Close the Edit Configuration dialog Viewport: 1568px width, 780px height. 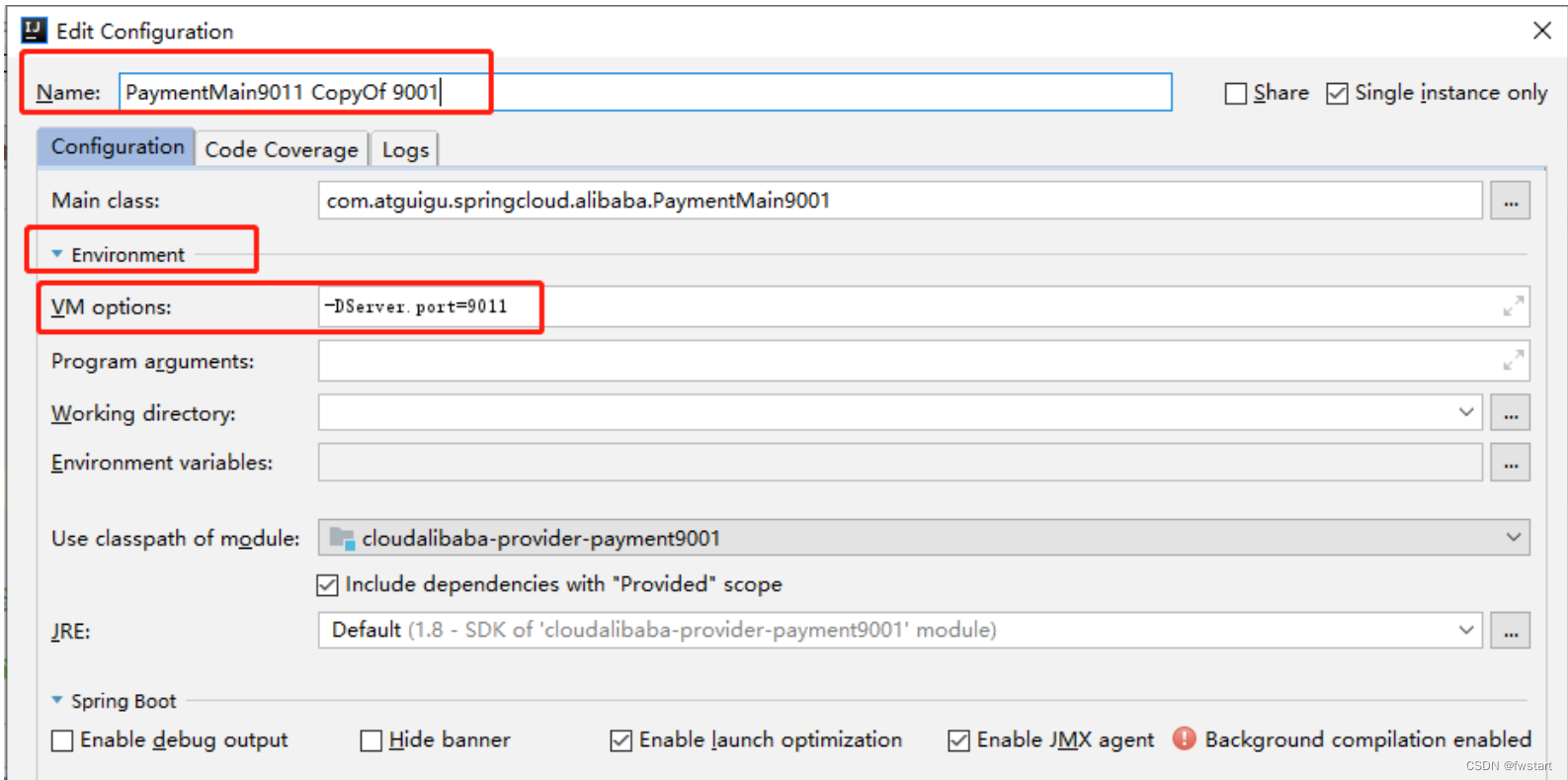[x=1542, y=31]
